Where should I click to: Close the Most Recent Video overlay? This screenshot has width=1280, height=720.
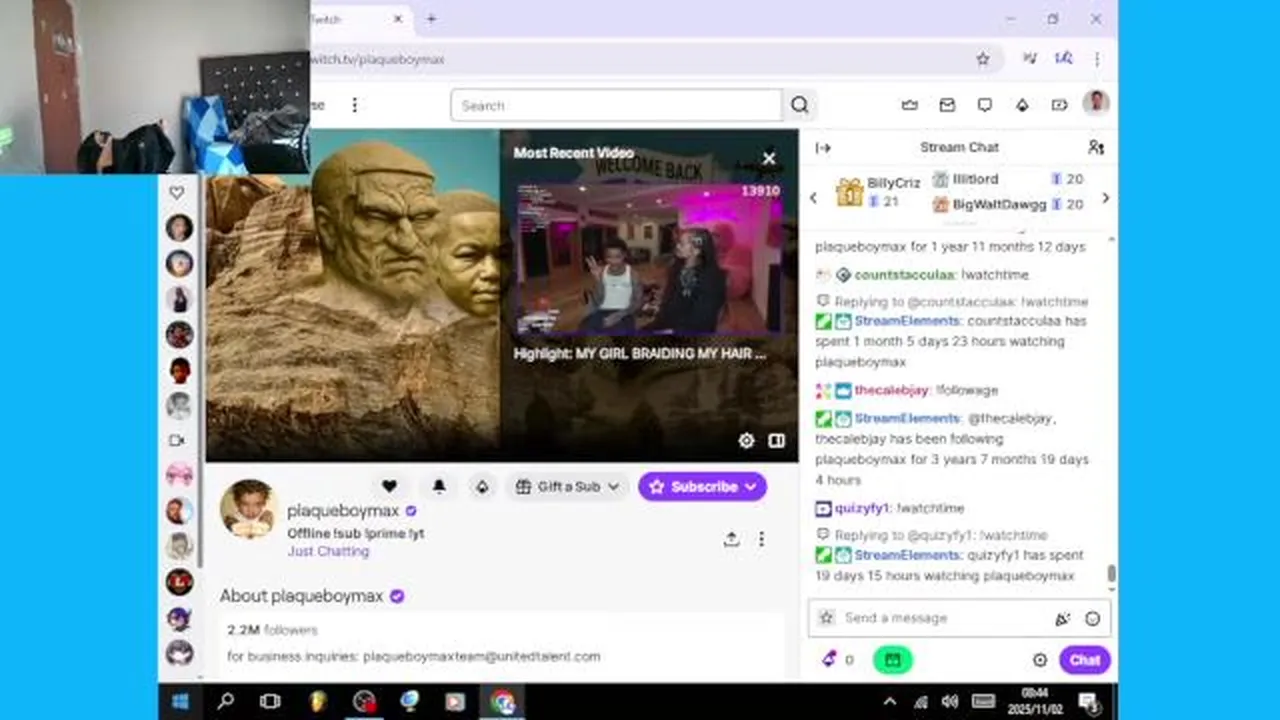click(x=769, y=158)
